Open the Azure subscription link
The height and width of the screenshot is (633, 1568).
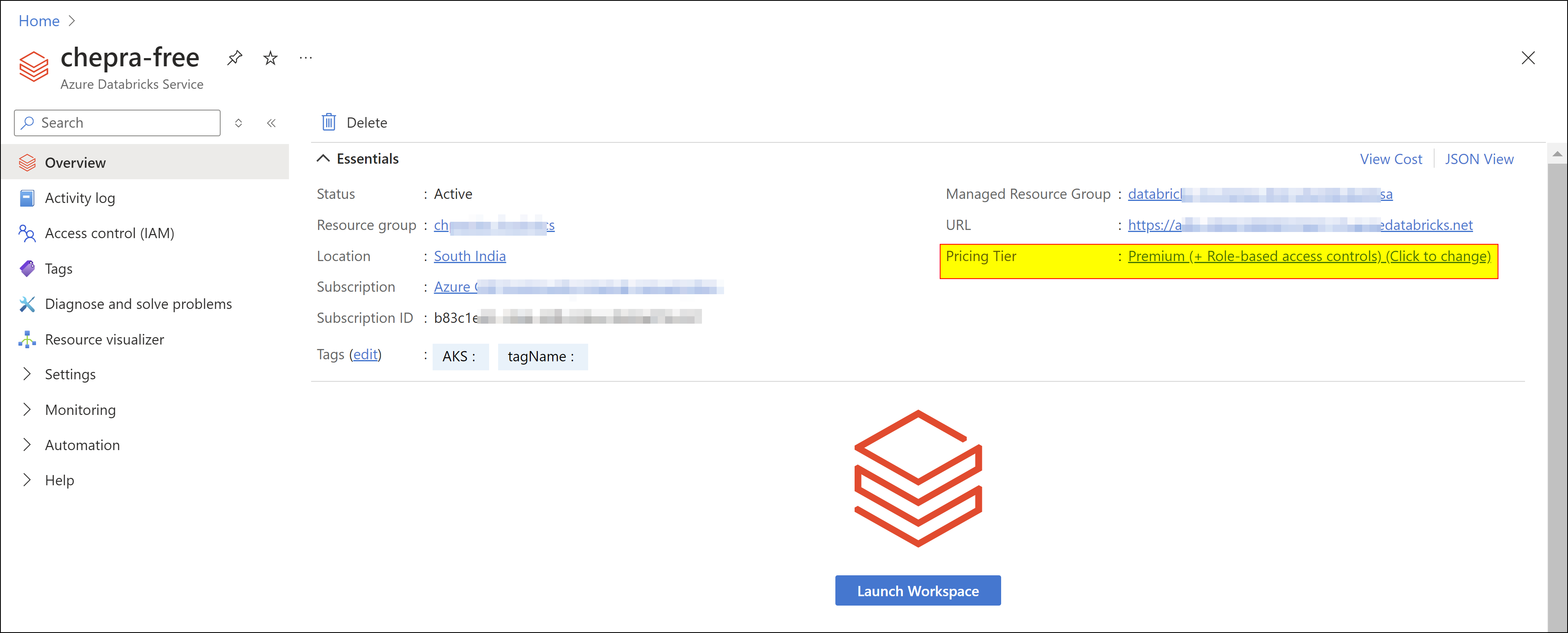tap(578, 287)
